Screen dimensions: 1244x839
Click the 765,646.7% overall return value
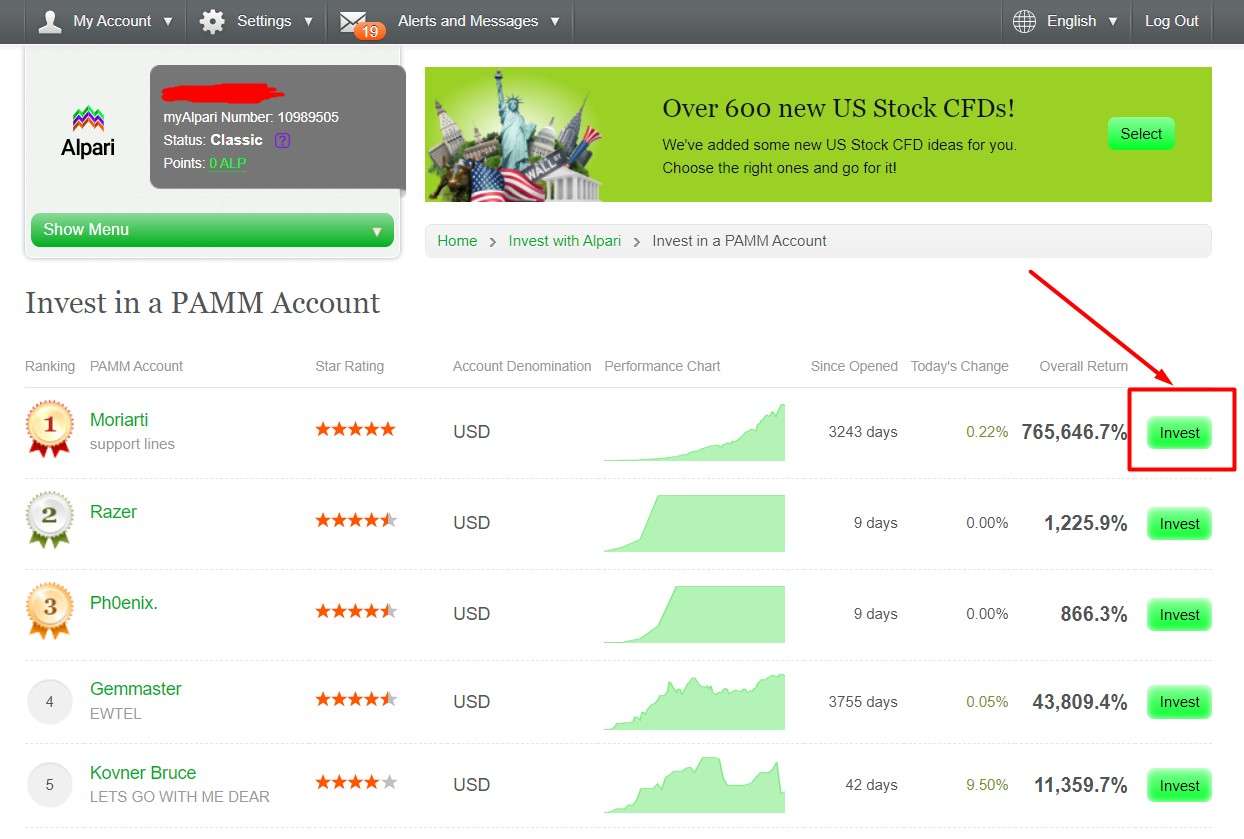click(x=1074, y=433)
